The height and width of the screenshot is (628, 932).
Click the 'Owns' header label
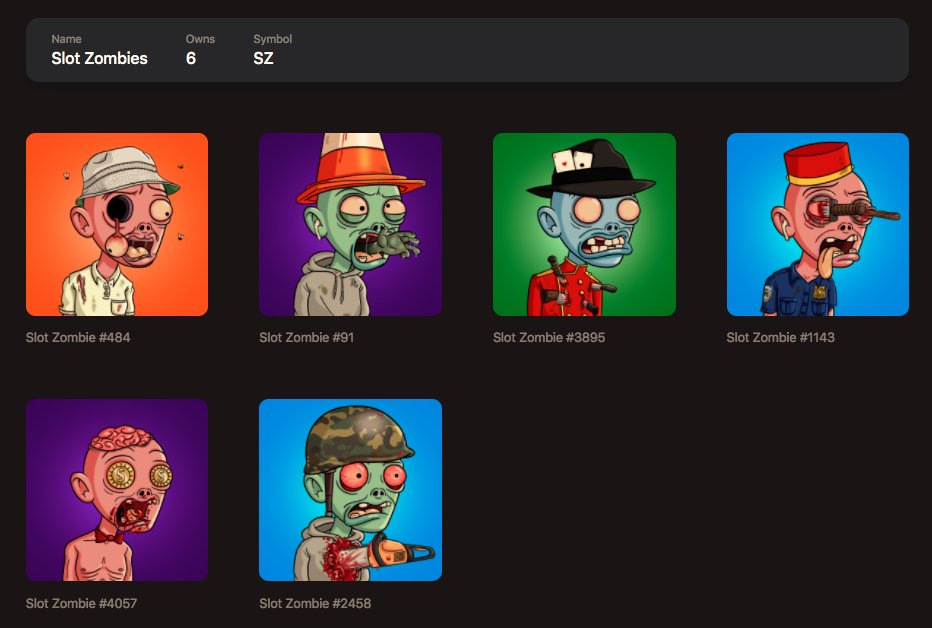[x=200, y=39]
